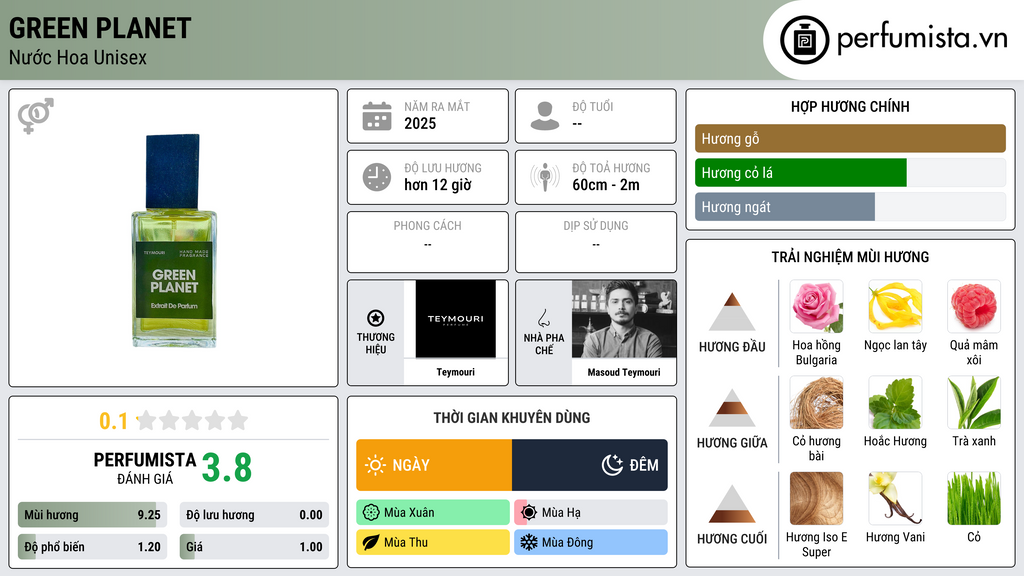Screen dimensions: 1024x576
Task: Click the green 3.8 Perfumista score
Action: click(227, 468)
